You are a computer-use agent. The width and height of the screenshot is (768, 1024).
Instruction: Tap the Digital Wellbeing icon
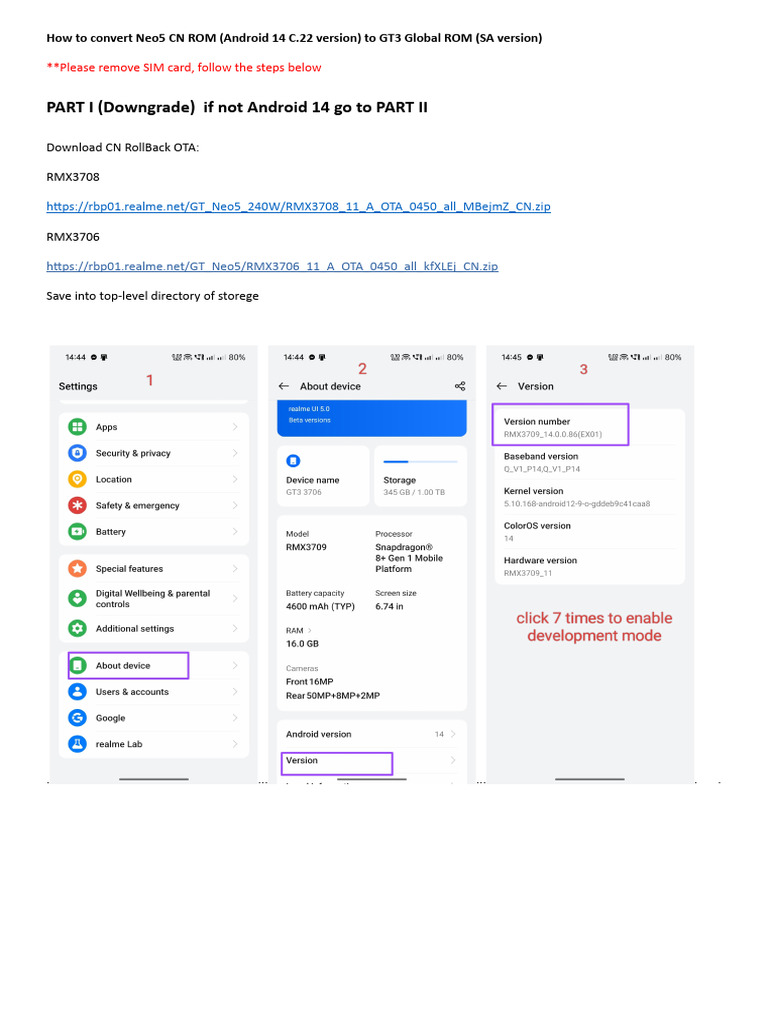click(x=78, y=598)
